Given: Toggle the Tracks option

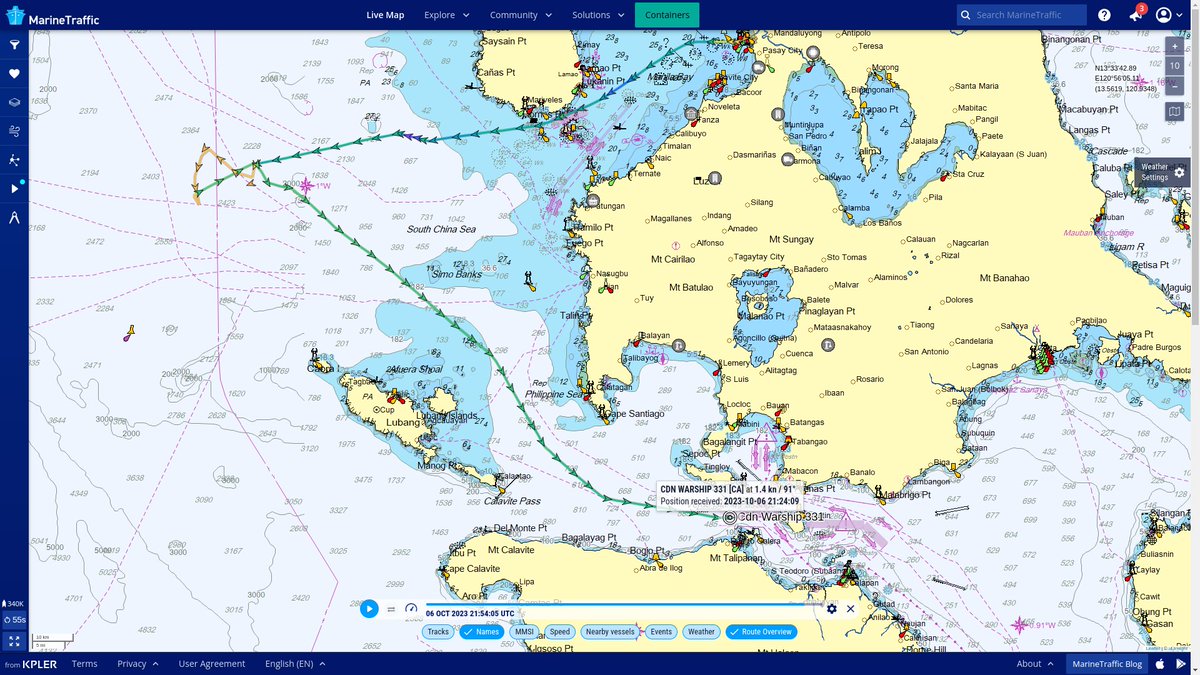Looking at the screenshot, I should click(x=438, y=632).
